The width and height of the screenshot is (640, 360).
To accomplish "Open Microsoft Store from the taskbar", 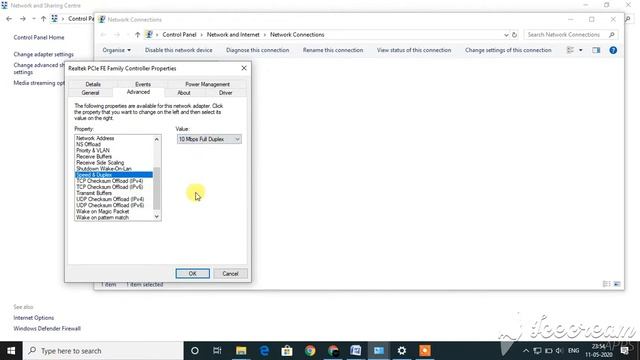I will coord(287,351).
